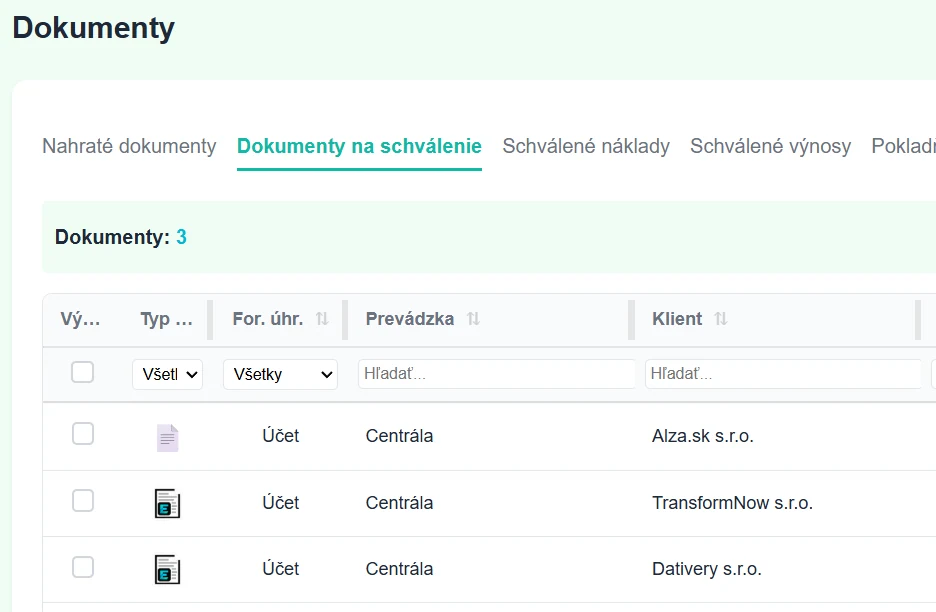This screenshot has height=612, width=936.
Task: Click the For. úhr. column header label
Action: (267, 319)
